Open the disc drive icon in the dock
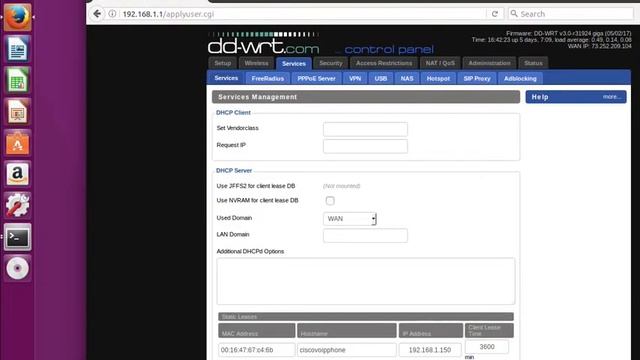 pos(18,268)
